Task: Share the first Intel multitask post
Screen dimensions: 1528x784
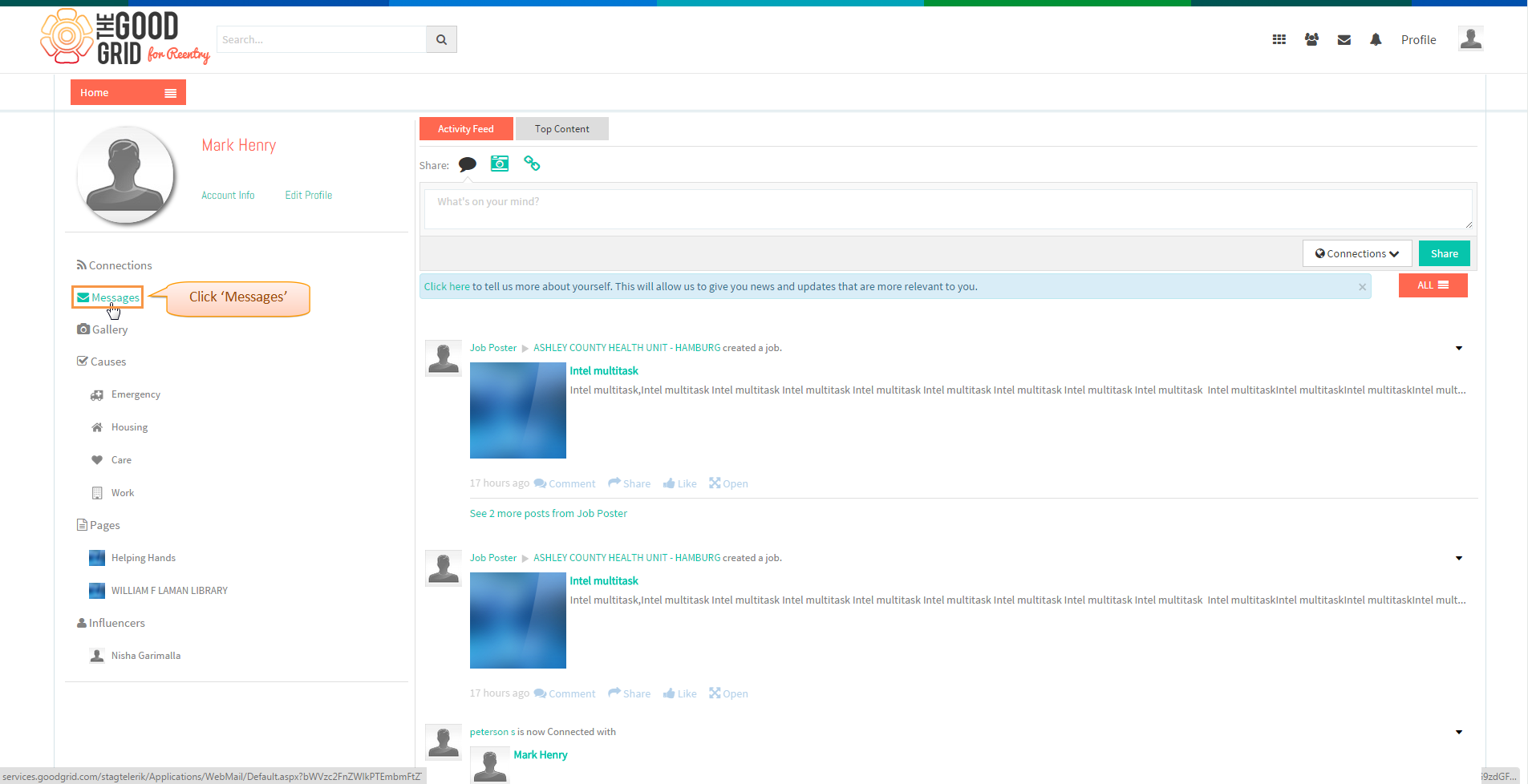Action: [x=630, y=483]
